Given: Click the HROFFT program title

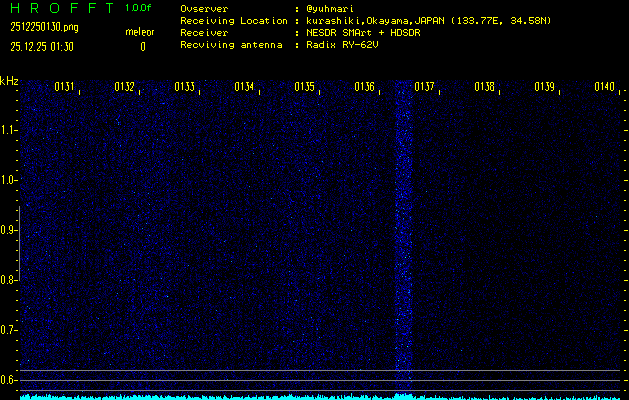Looking at the screenshot, I should pos(63,8).
